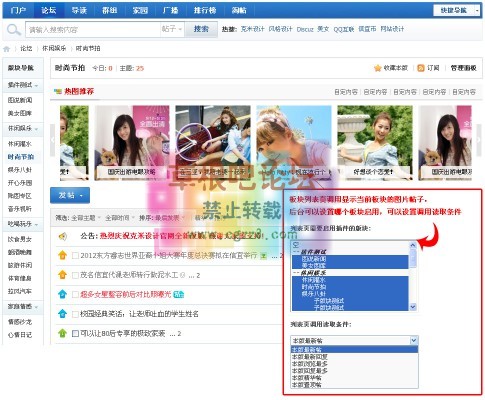Click the announcement speaker icon
The height and width of the screenshot is (400, 485).
[x=62, y=236]
